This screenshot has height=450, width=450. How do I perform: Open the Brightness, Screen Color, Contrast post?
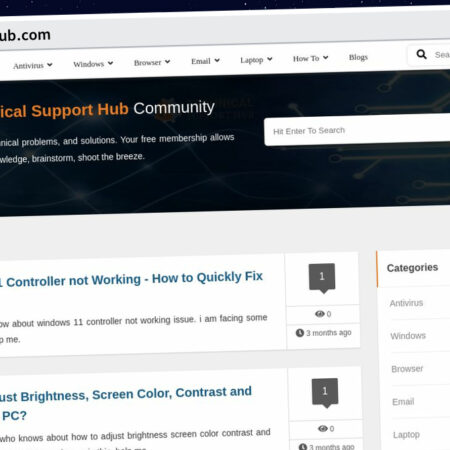(x=126, y=403)
